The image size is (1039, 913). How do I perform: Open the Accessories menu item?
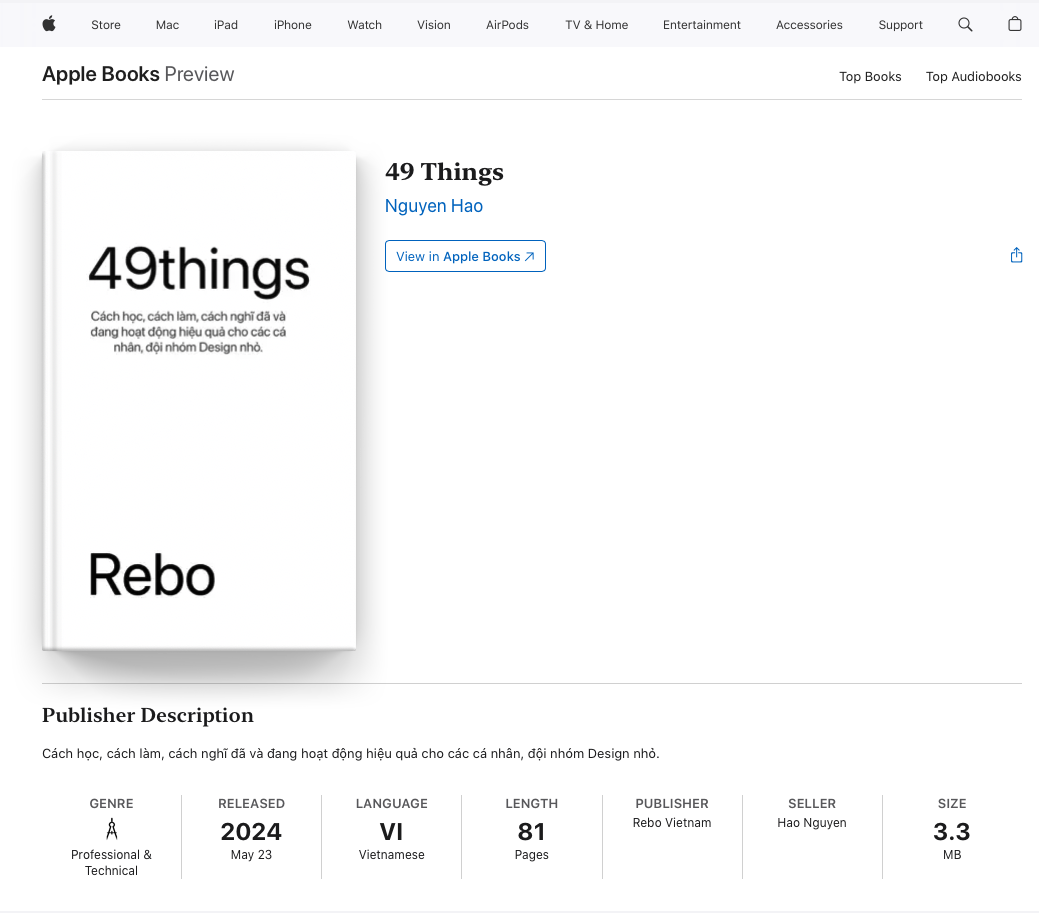(809, 25)
